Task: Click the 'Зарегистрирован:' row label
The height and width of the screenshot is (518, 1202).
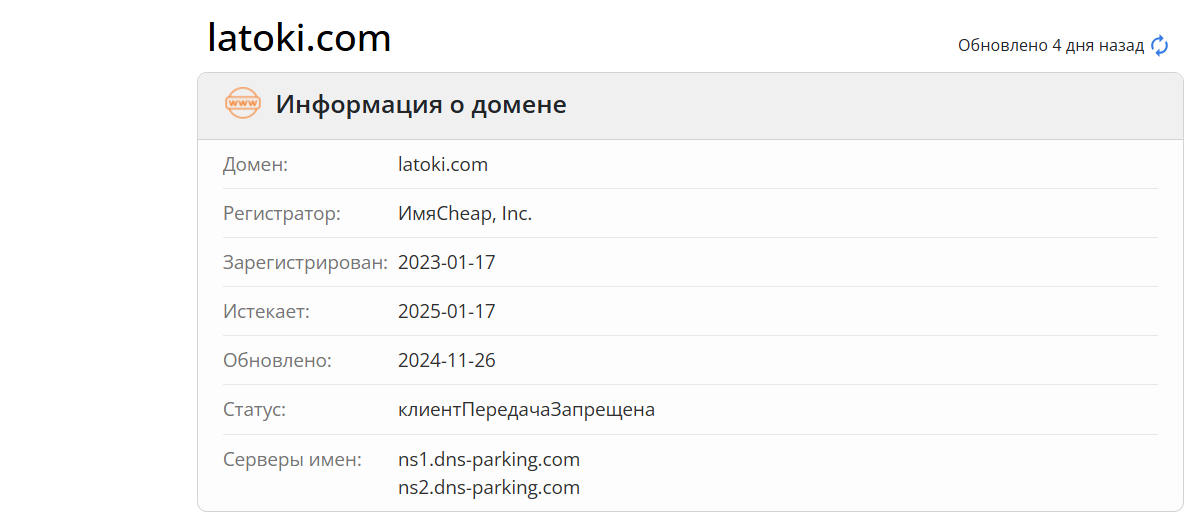Action: 305,262
